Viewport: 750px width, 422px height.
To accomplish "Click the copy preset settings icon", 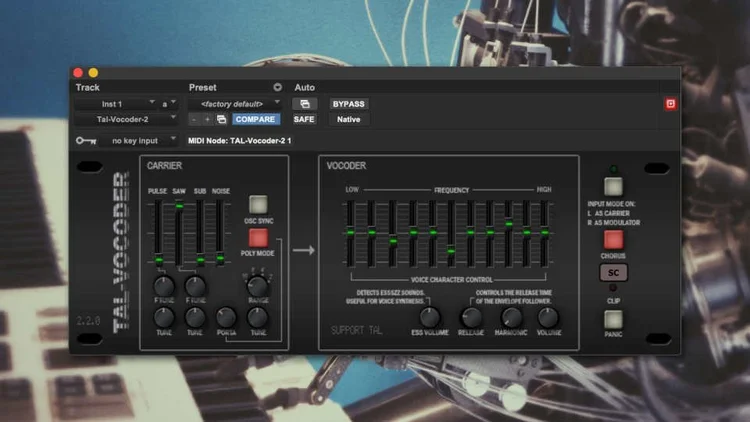I will tap(221, 119).
